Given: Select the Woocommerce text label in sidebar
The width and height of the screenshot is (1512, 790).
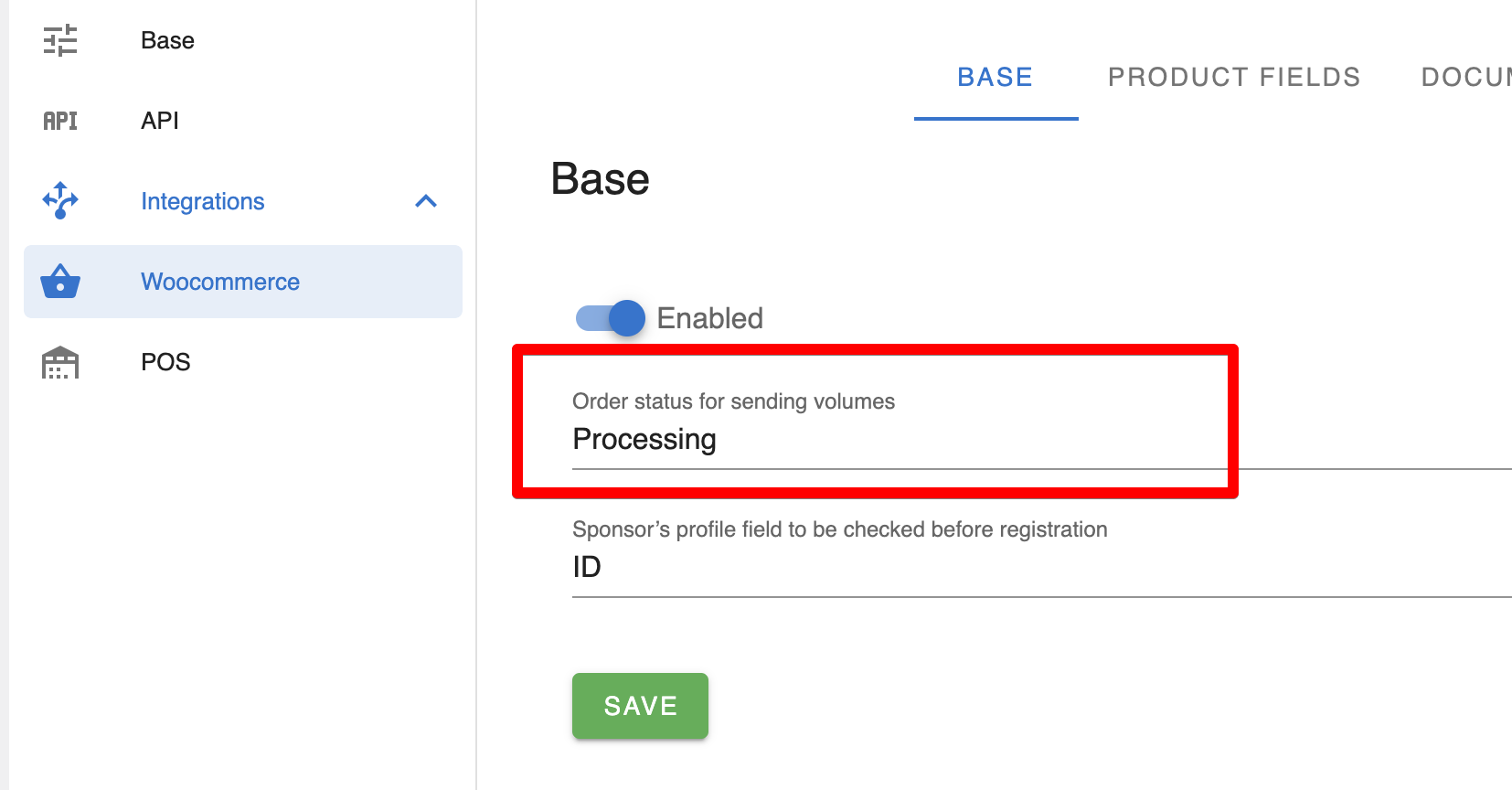Looking at the screenshot, I should [220, 282].
